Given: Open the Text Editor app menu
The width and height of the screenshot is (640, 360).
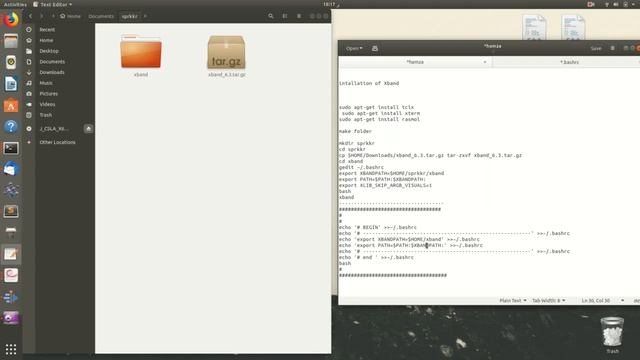Looking at the screenshot, I should pyautogui.click(x=52, y=4).
